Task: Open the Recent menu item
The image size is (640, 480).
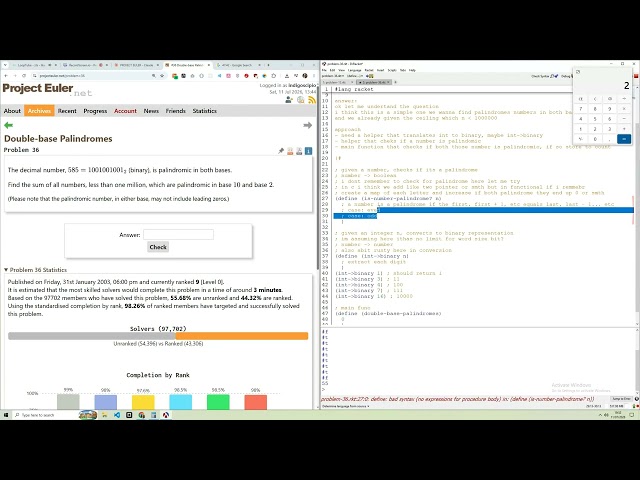Action: click(67, 111)
